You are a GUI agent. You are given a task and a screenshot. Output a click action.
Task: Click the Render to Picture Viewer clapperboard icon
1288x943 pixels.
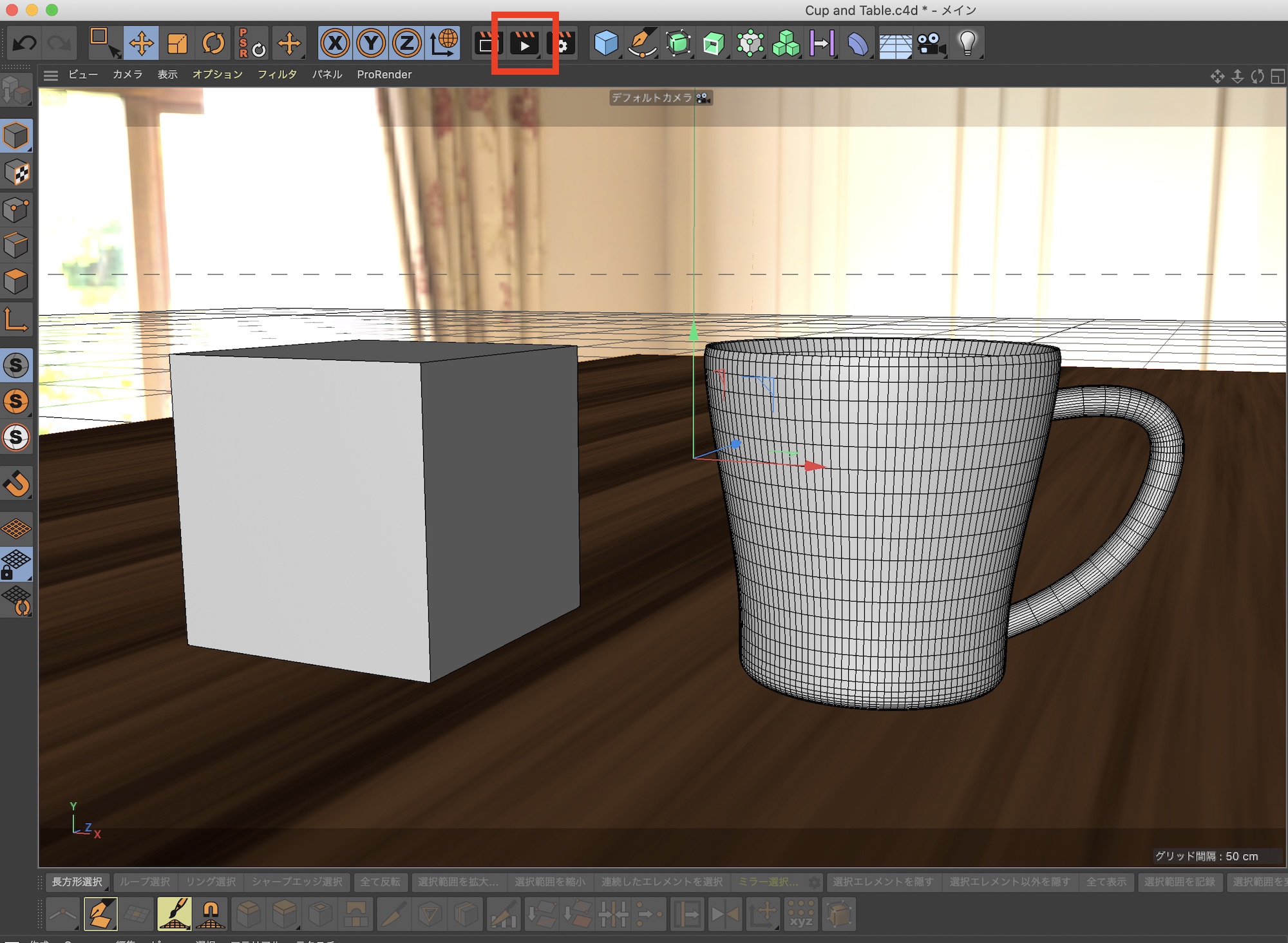click(524, 44)
